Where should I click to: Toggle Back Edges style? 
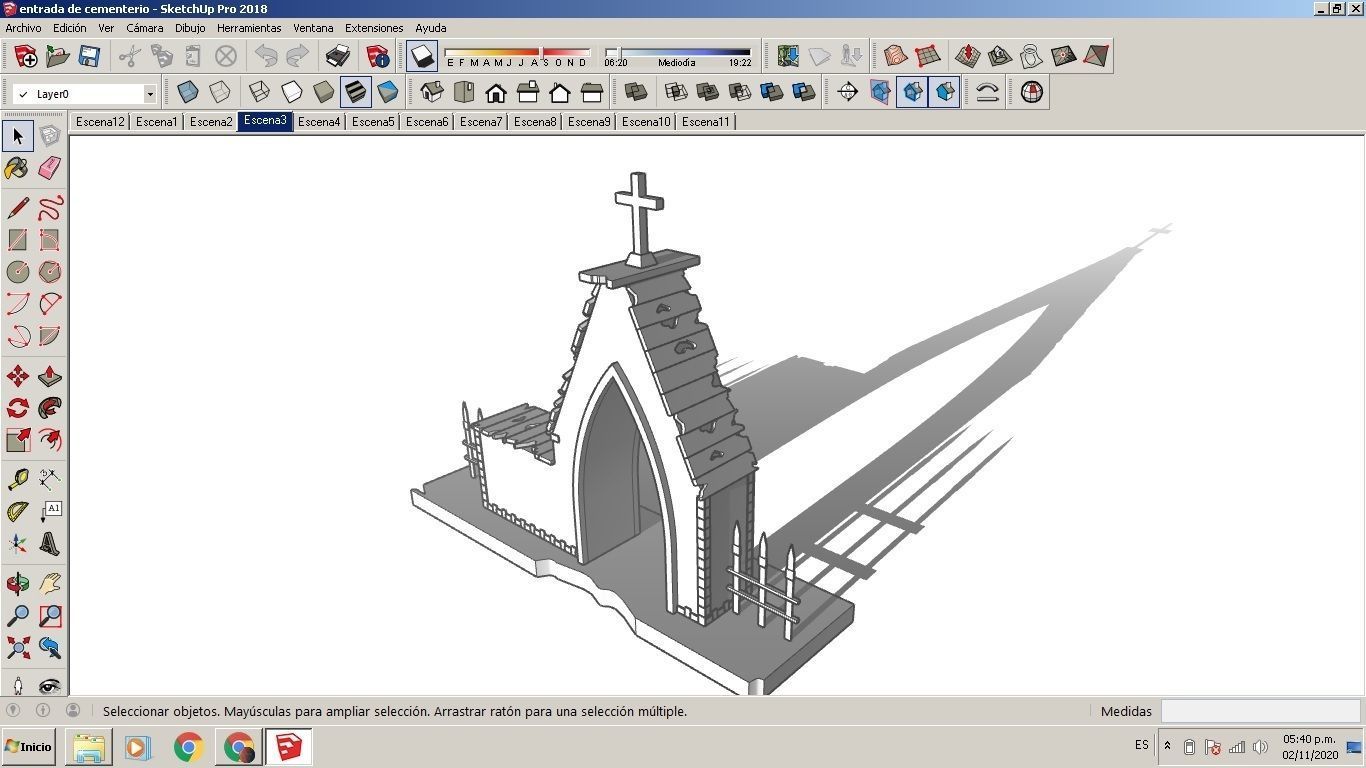click(x=219, y=93)
